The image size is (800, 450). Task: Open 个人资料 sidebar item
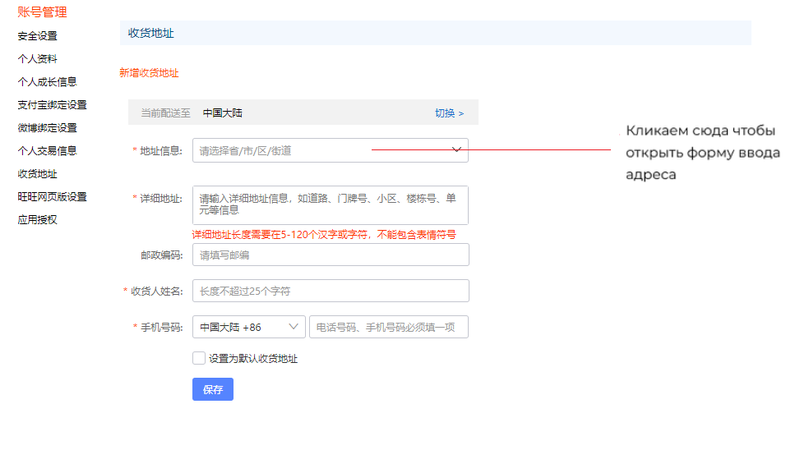37,59
